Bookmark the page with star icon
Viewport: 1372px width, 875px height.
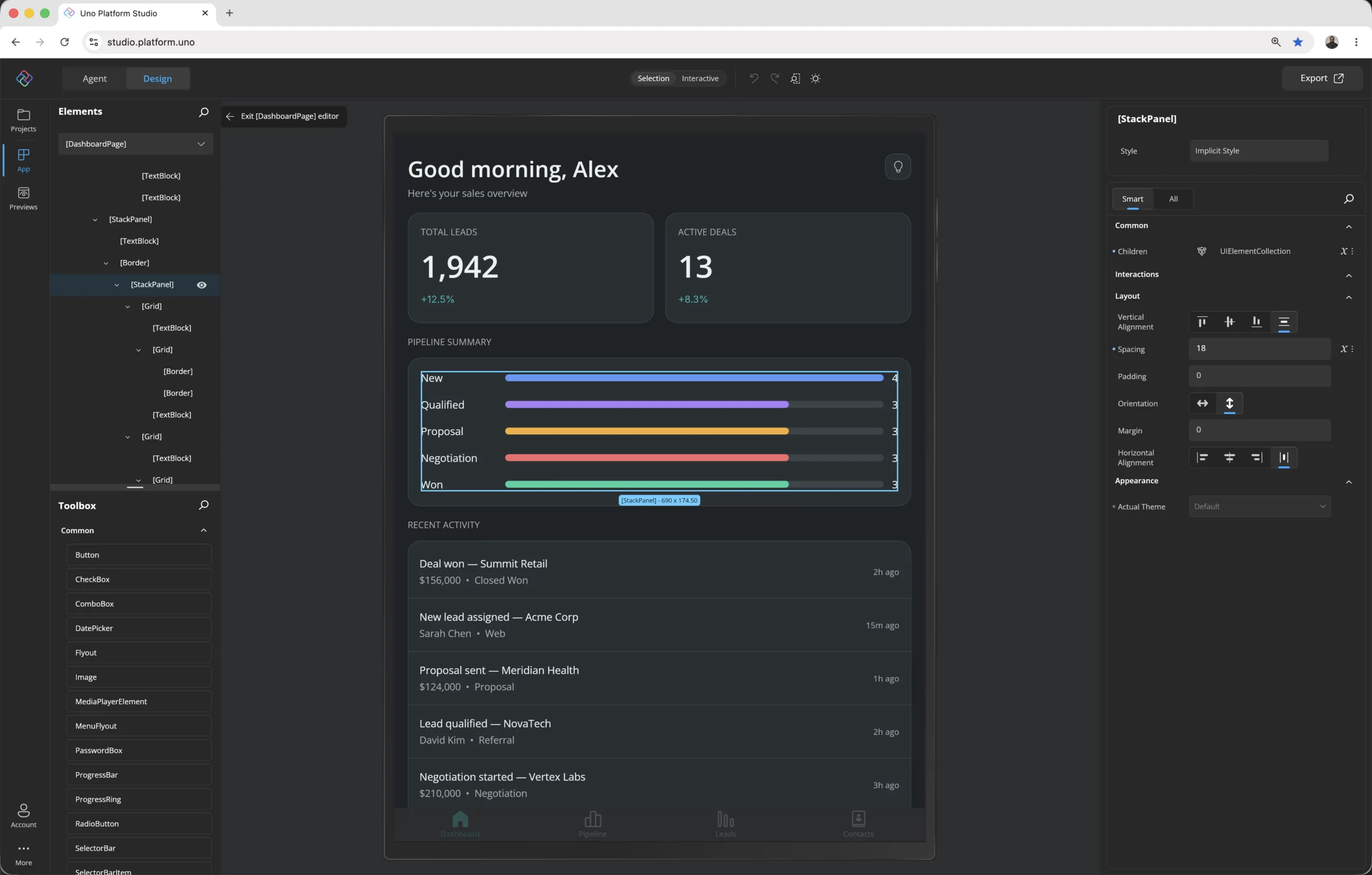coord(1298,42)
